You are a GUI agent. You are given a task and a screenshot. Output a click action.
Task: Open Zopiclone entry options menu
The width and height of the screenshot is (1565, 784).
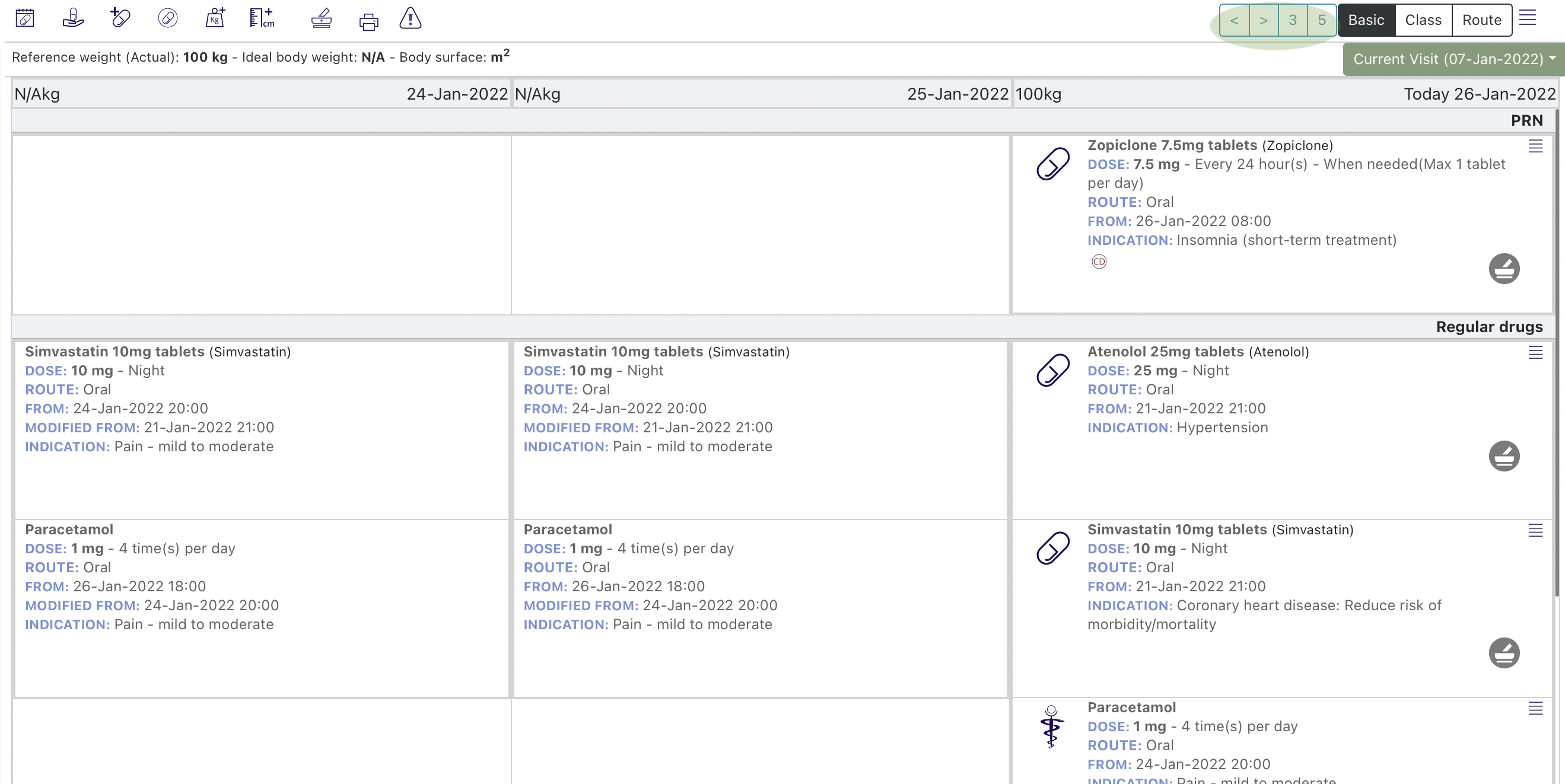(1535, 146)
